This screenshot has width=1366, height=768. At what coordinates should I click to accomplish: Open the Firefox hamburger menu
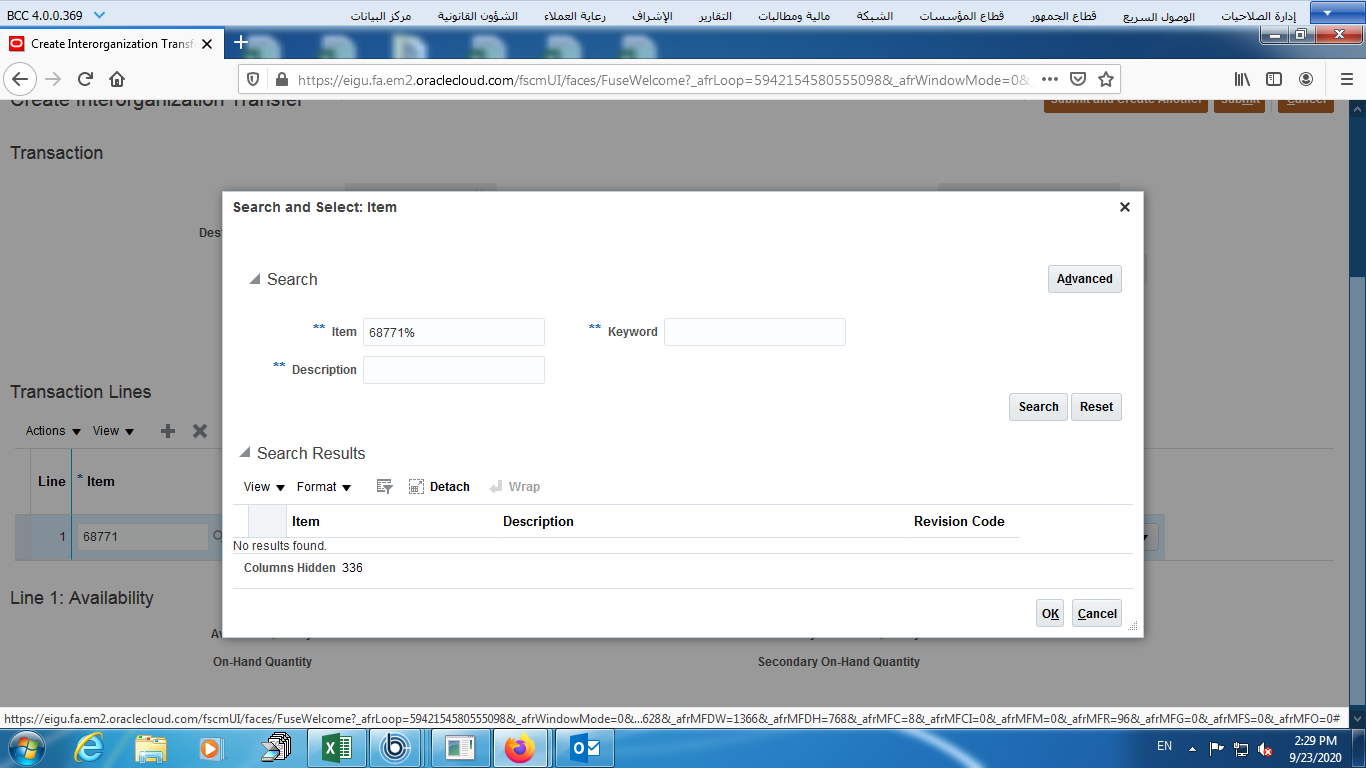1346,79
